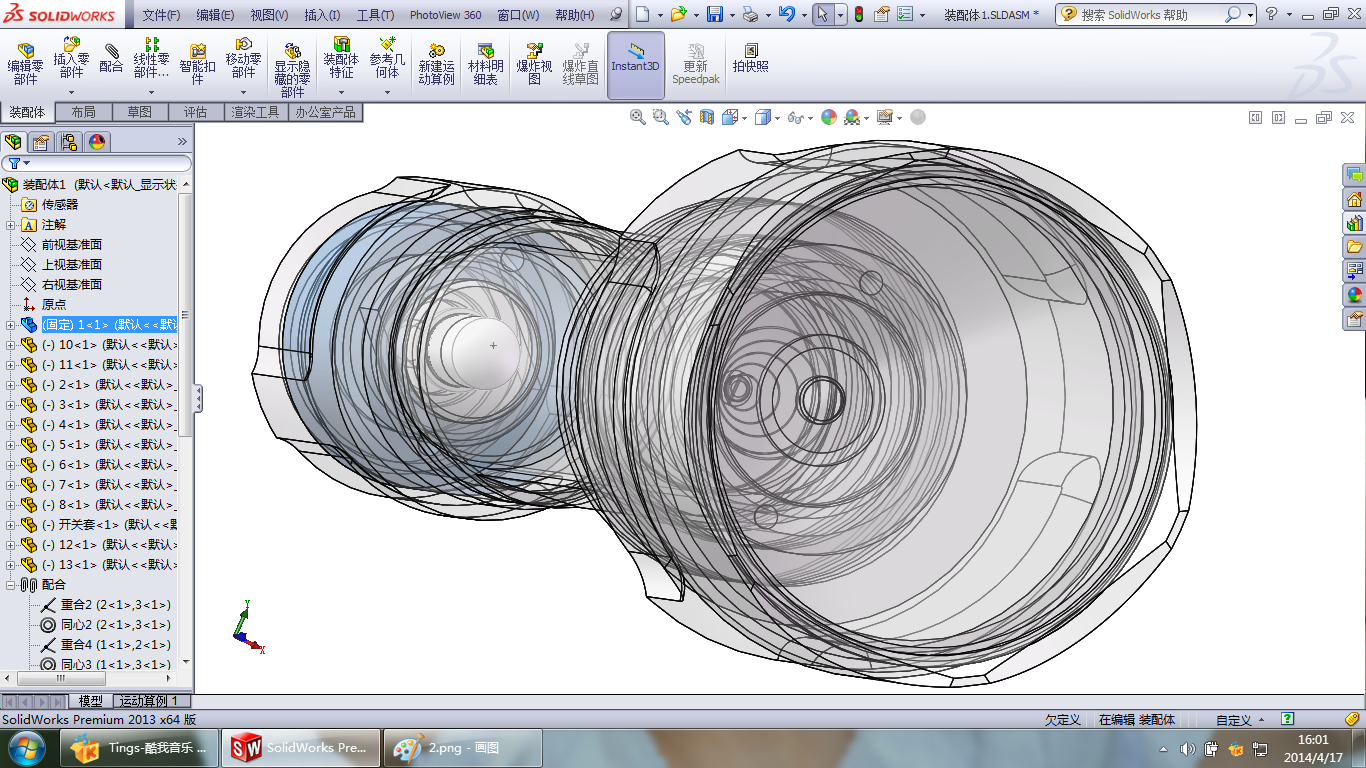Viewport: 1366px width, 768px height.
Task: Click Zoom to Fit in view toolbar
Action: click(637, 117)
